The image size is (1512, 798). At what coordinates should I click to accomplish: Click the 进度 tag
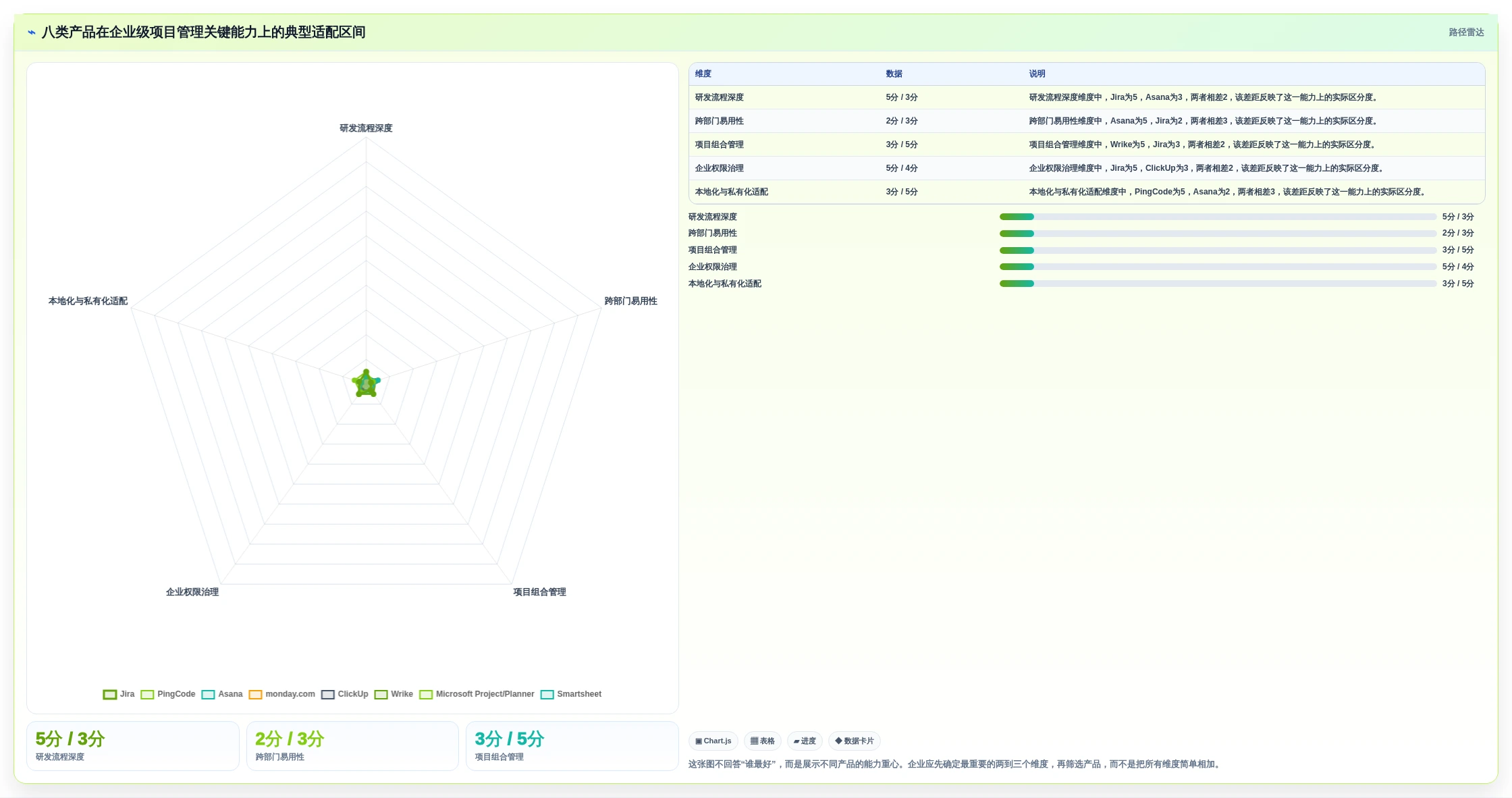(805, 741)
